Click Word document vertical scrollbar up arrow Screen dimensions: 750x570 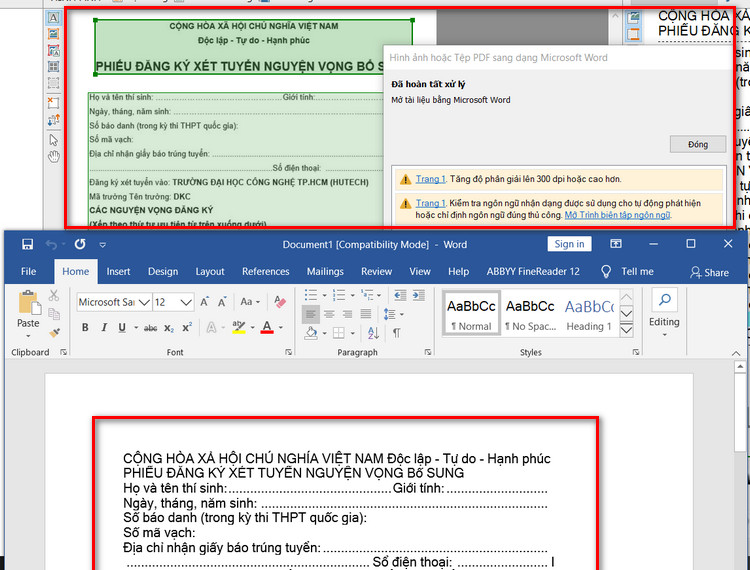coord(740,367)
